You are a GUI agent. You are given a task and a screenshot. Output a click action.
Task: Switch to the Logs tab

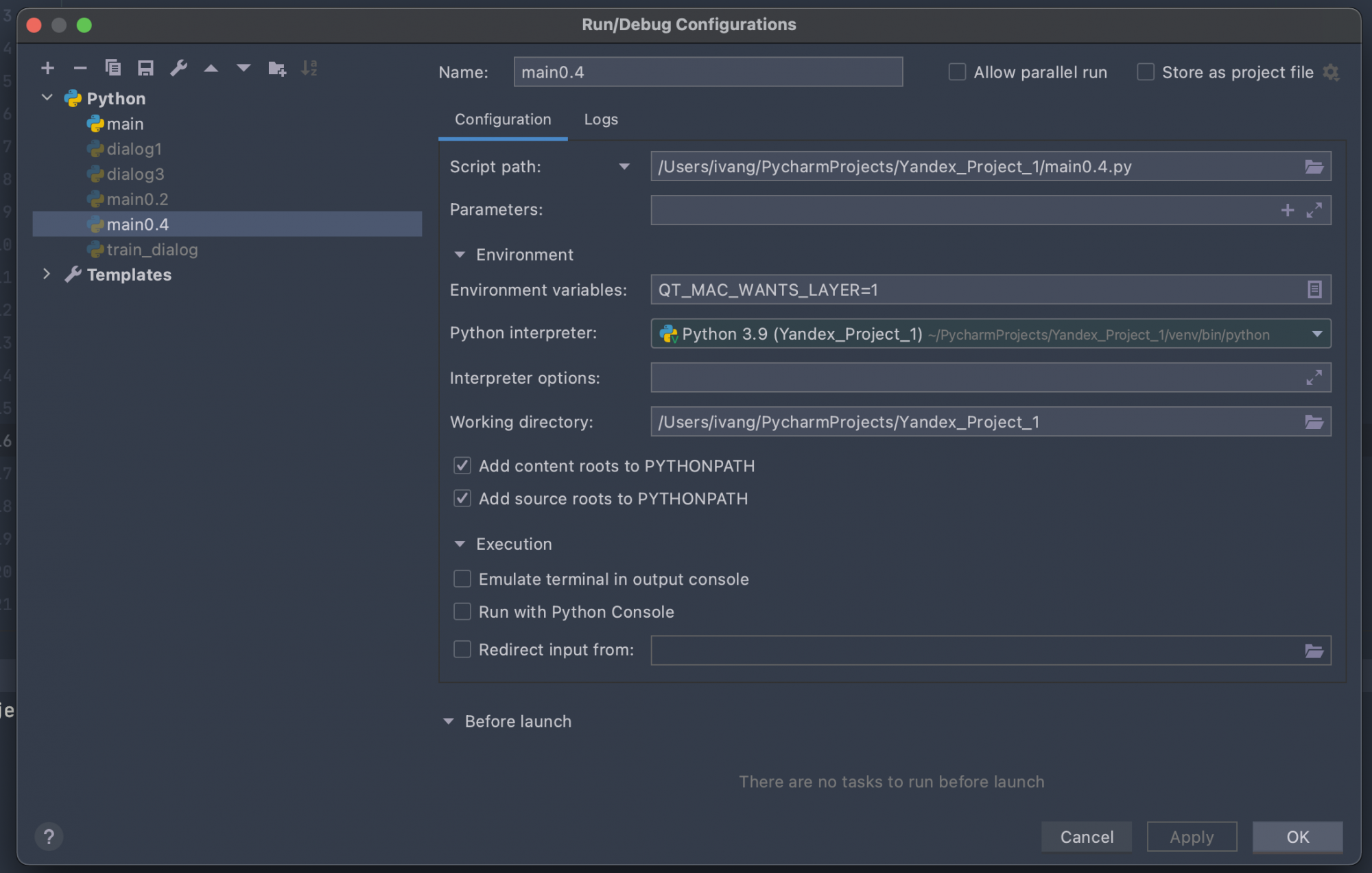601,119
